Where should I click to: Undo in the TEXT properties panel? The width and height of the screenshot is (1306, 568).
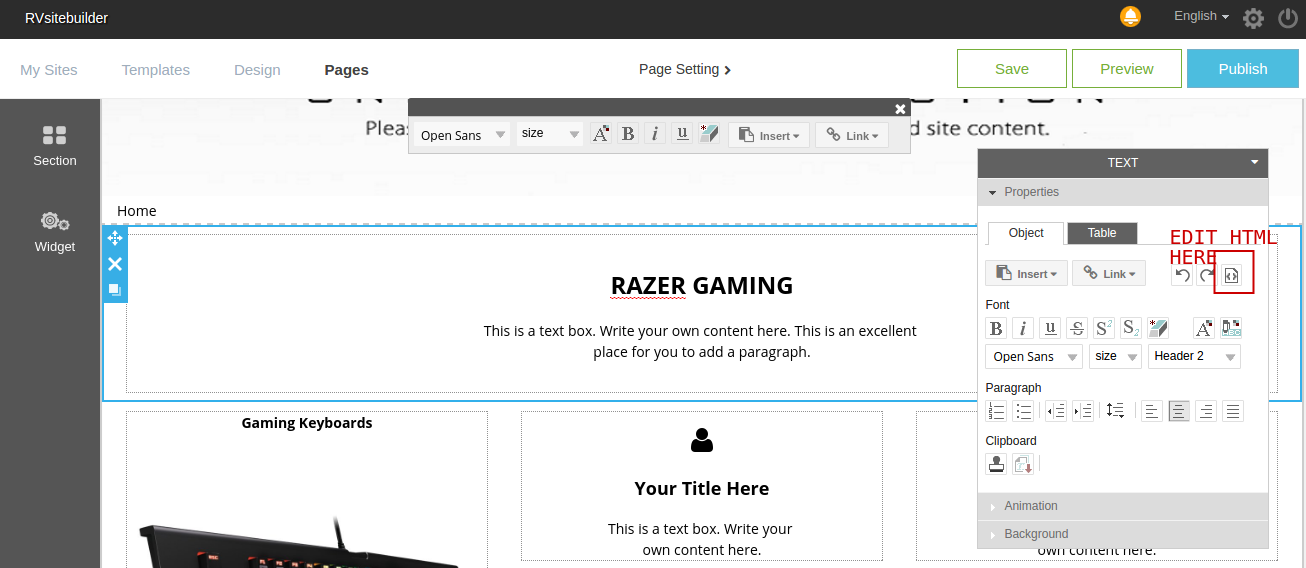pos(1182,275)
